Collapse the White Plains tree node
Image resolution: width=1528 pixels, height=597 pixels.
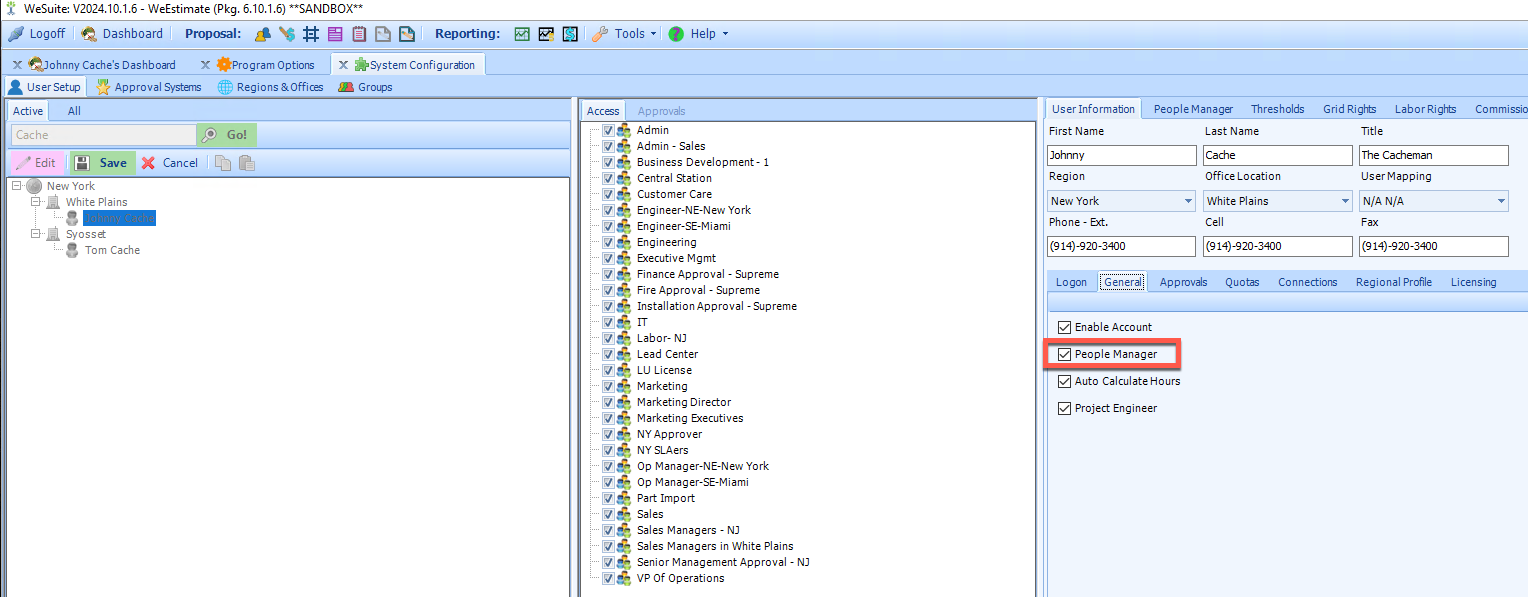point(36,202)
